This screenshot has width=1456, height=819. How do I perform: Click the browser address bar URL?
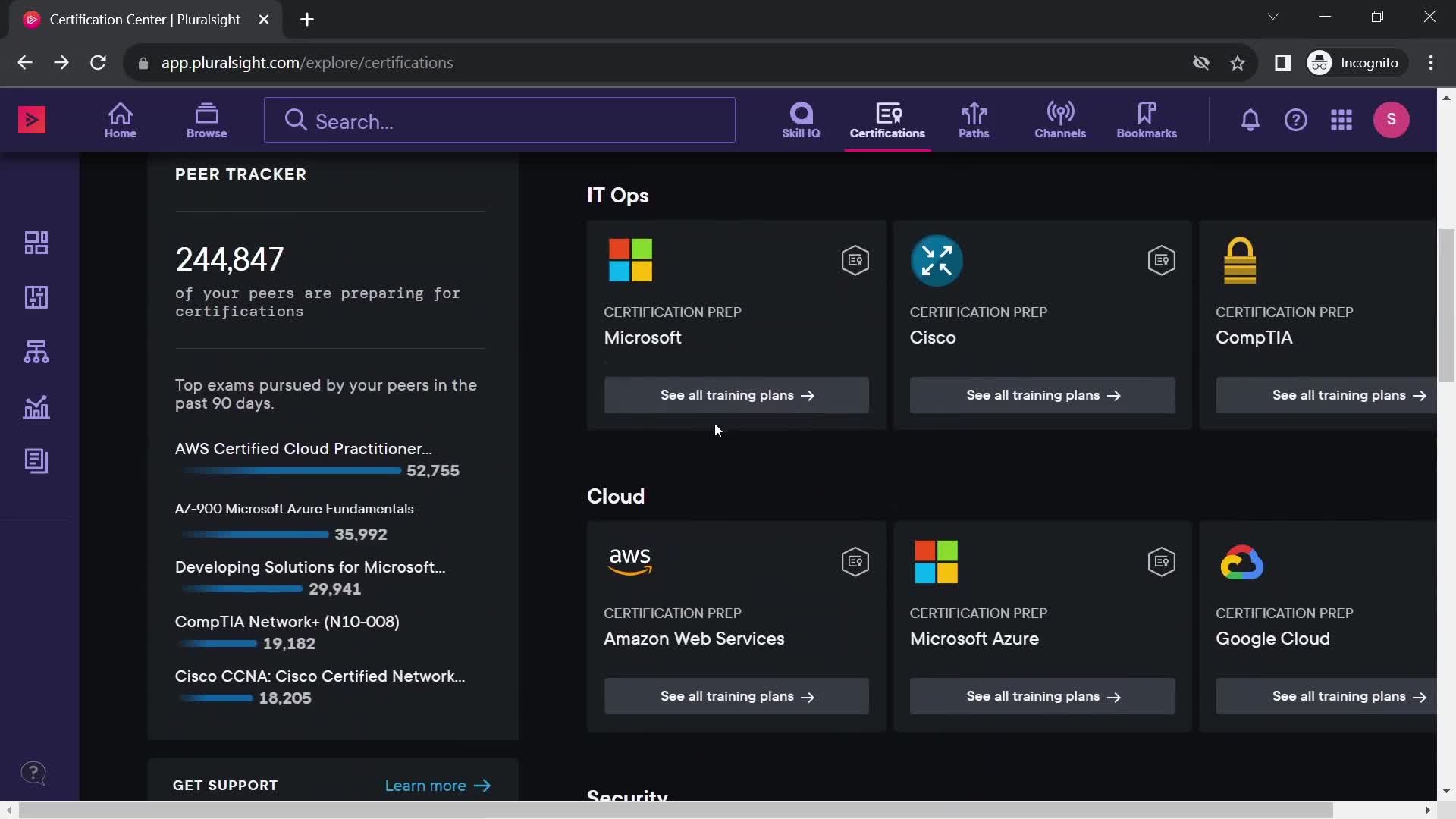pos(307,63)
